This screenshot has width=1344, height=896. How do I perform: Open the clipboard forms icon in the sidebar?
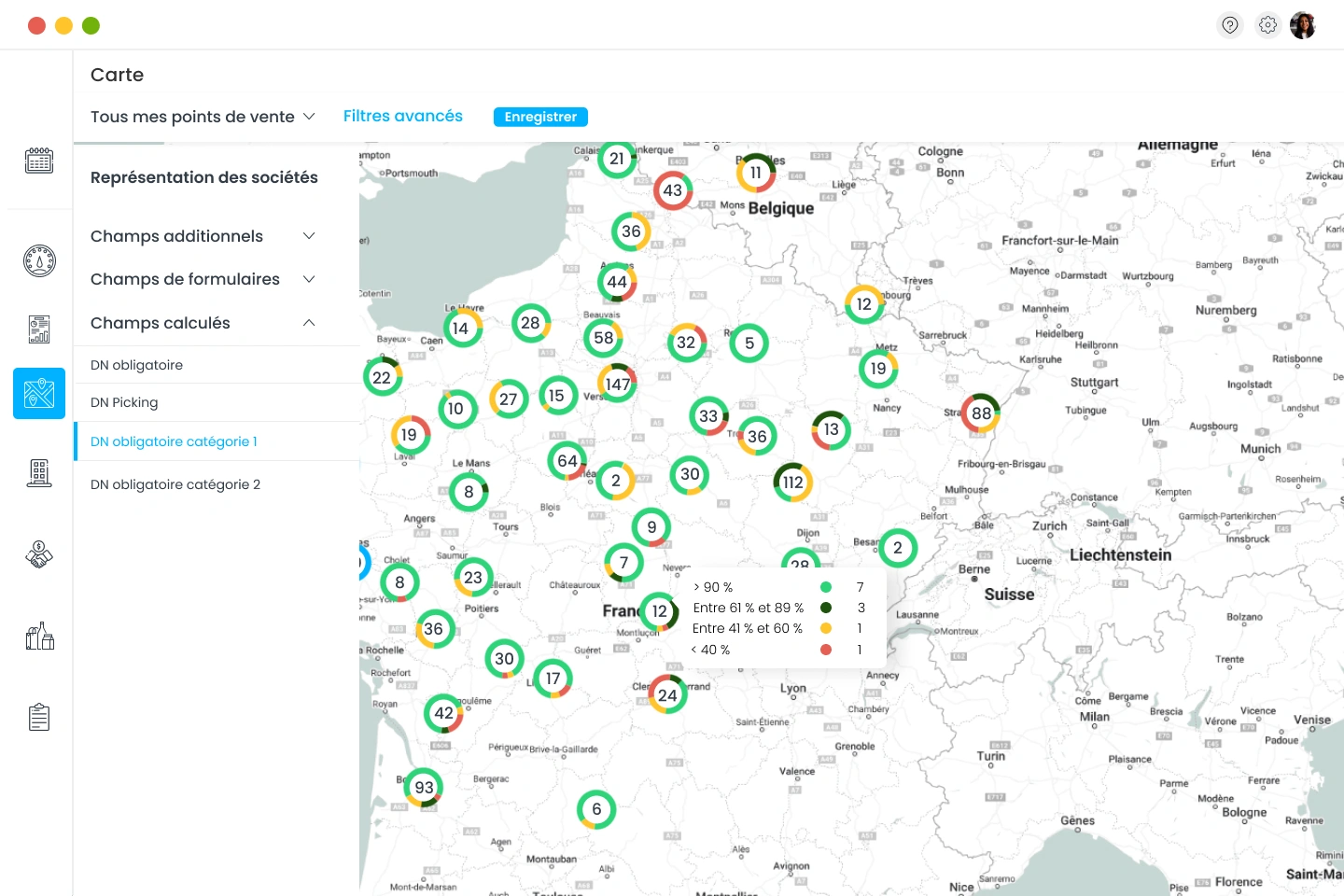[x=38, y=716]
